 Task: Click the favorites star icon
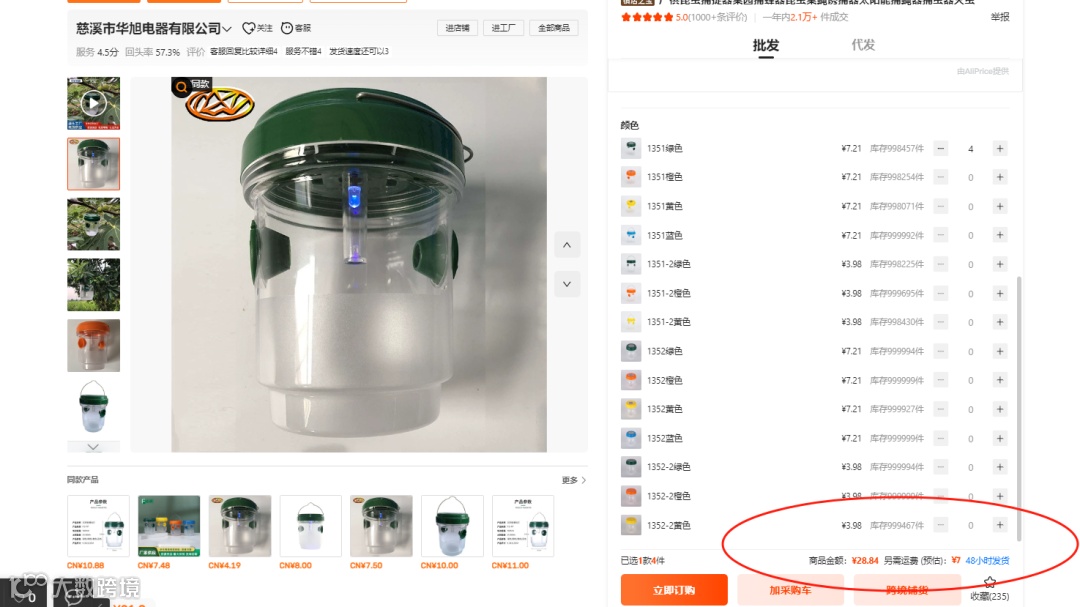point(990,582)
